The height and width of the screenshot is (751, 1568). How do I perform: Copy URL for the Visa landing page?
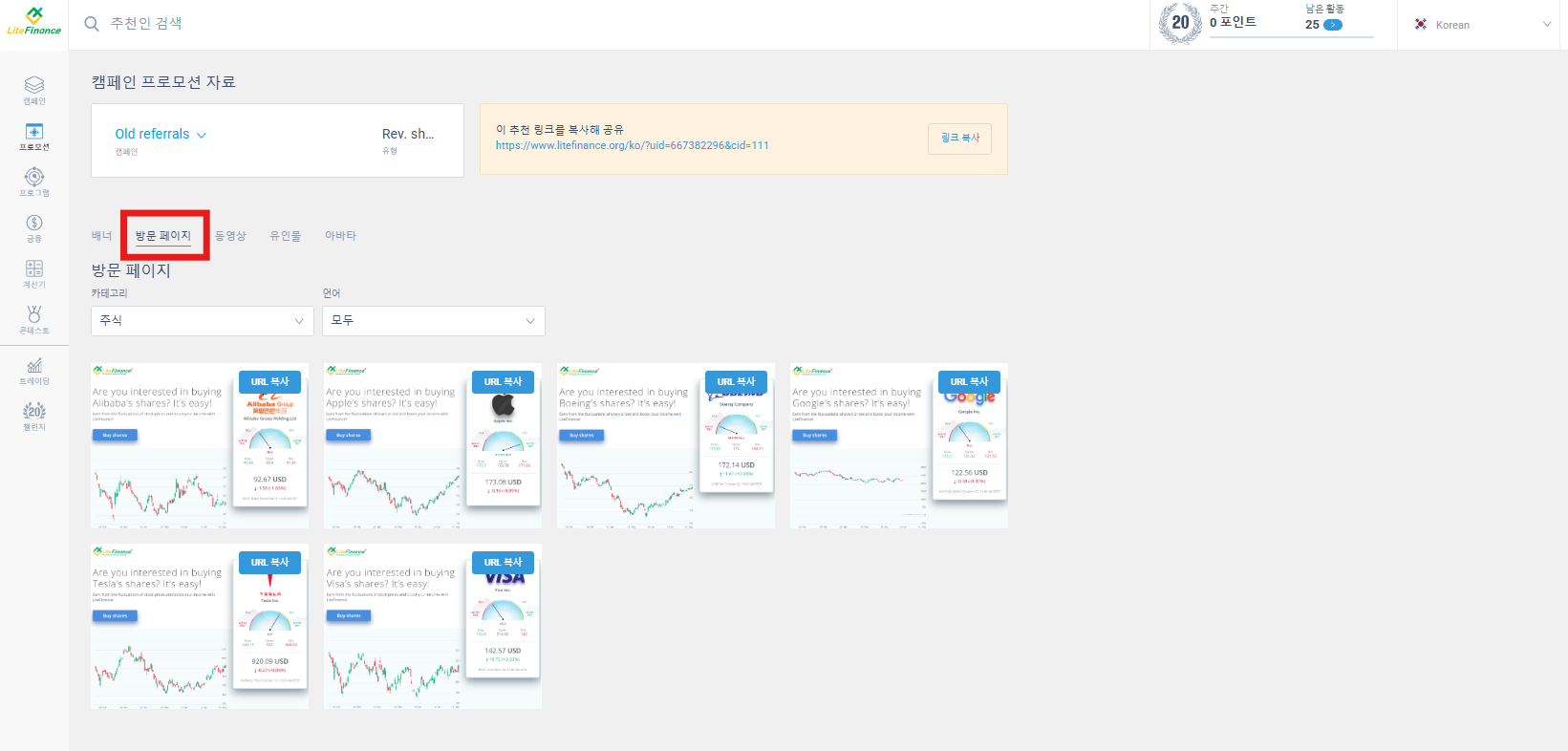[x=503, y=563]
